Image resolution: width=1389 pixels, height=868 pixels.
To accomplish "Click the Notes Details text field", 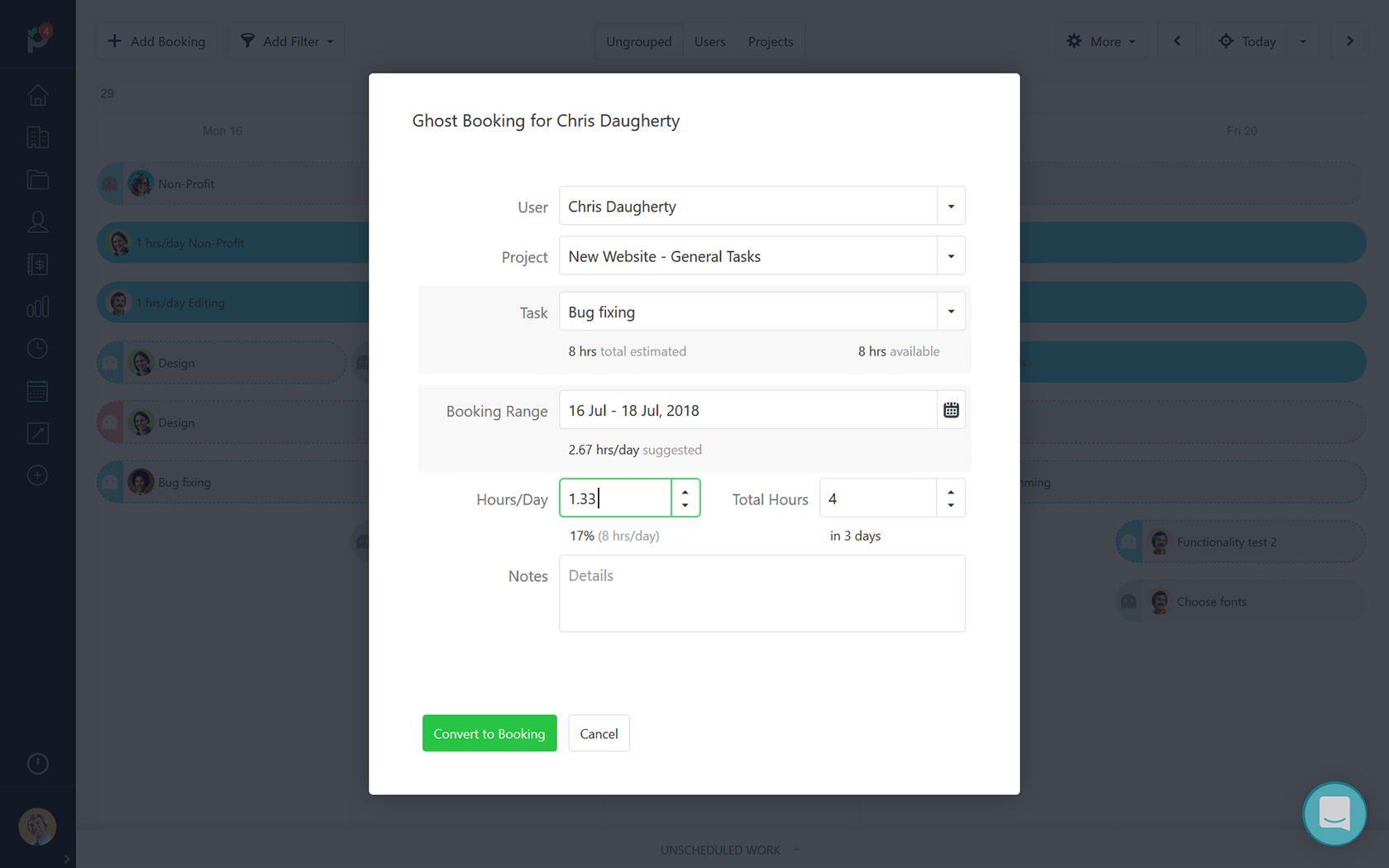I will [761, 593].
